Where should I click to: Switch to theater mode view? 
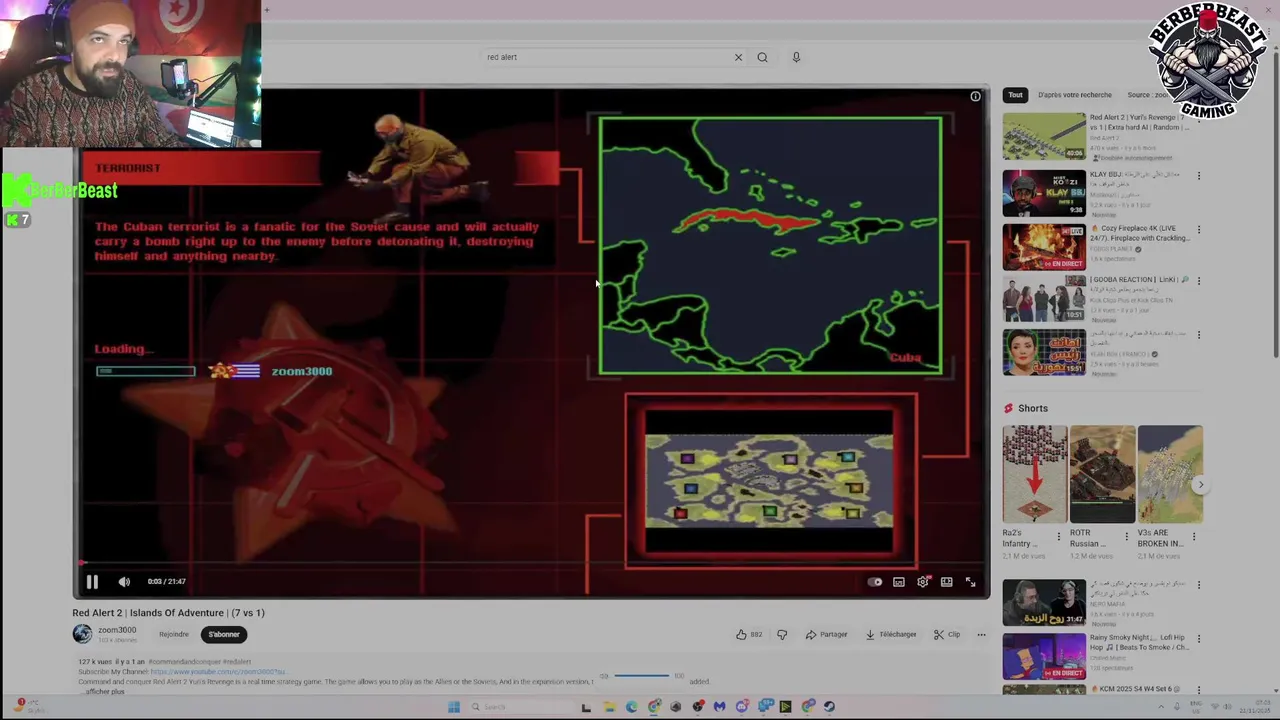[x=946, y=582]
